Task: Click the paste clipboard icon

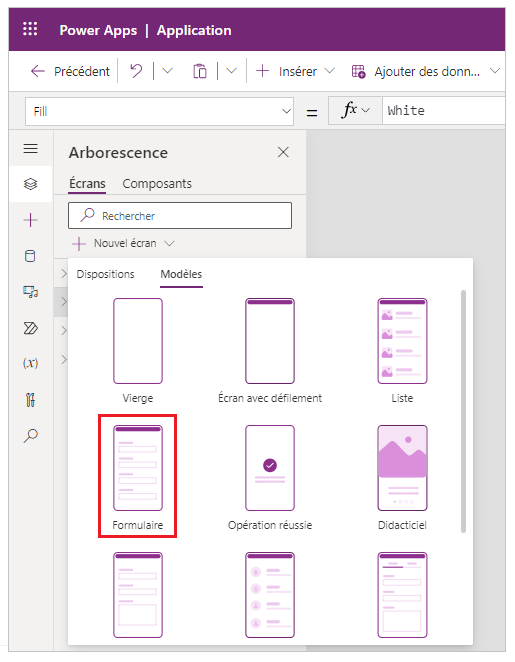Action: pyautogui.click(x=200, y=71)
